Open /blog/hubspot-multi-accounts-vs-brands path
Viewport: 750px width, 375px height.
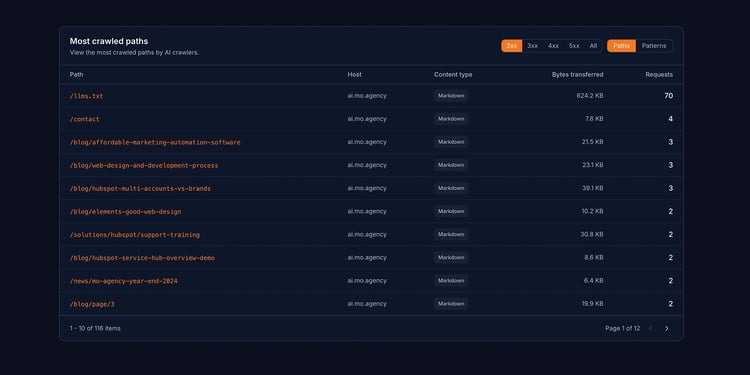pyautogui.click(x=140, y=188)
